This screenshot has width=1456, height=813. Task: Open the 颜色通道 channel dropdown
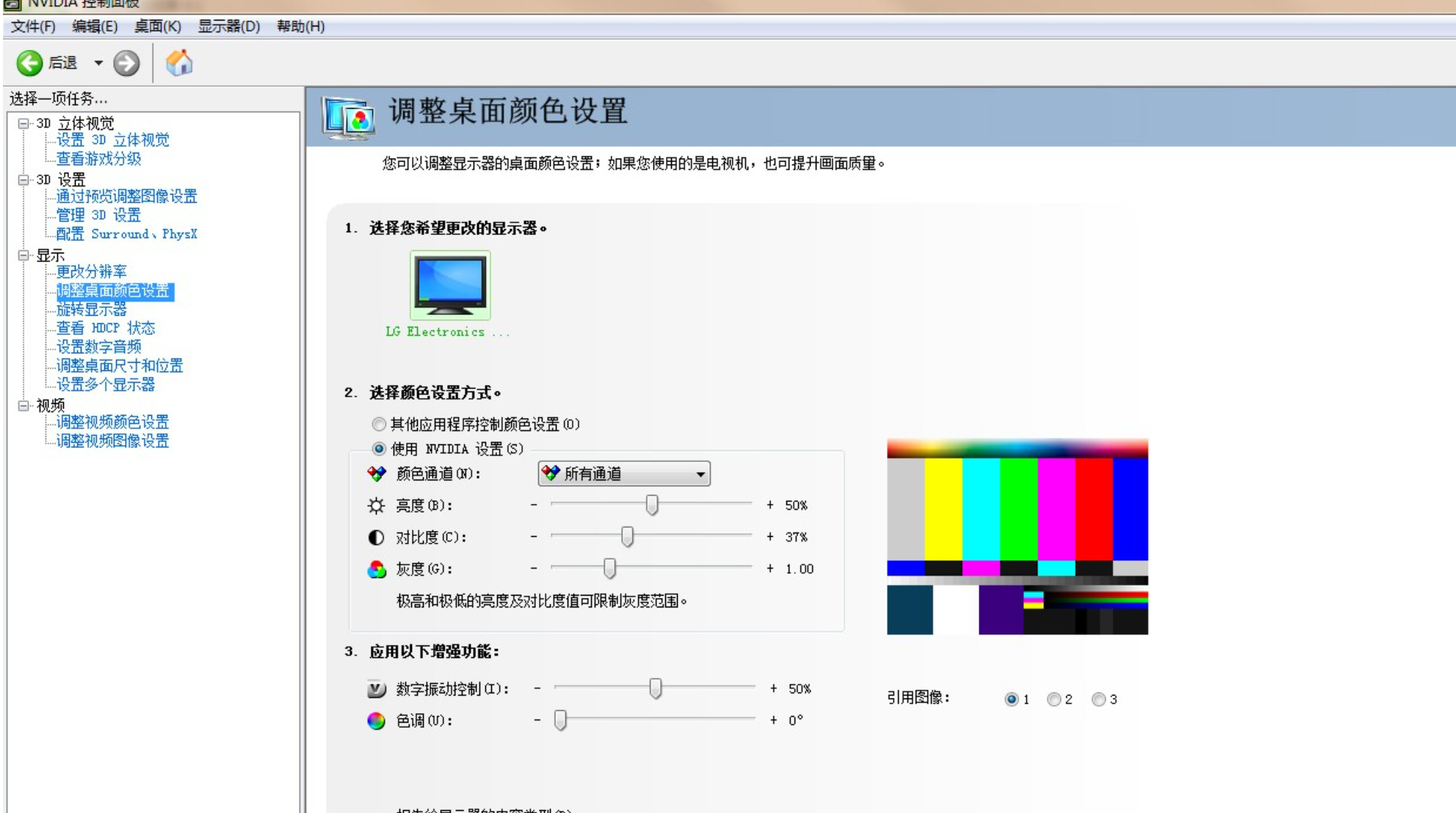(x=700, y=474)
